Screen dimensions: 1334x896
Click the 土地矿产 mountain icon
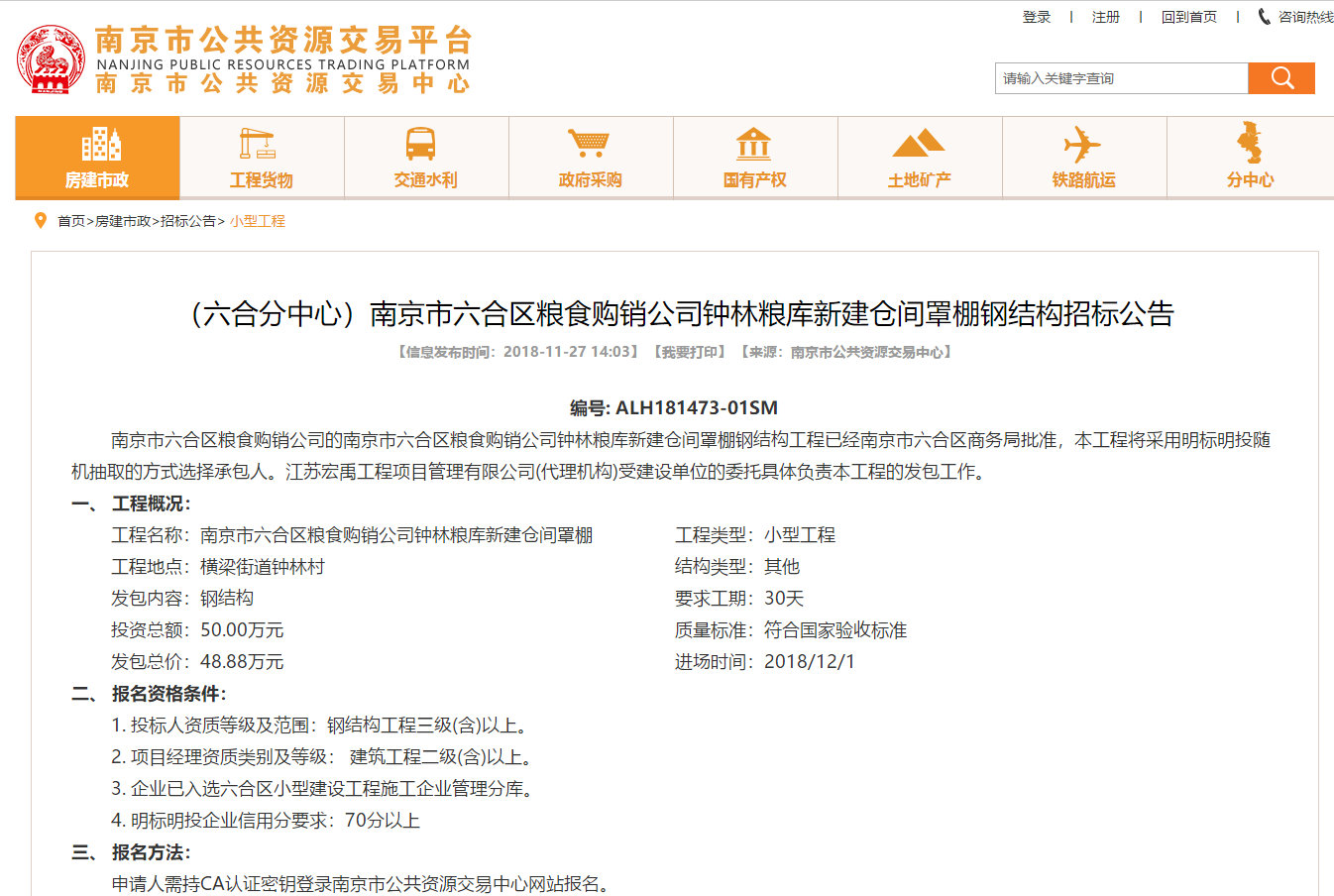pos(919,144)
